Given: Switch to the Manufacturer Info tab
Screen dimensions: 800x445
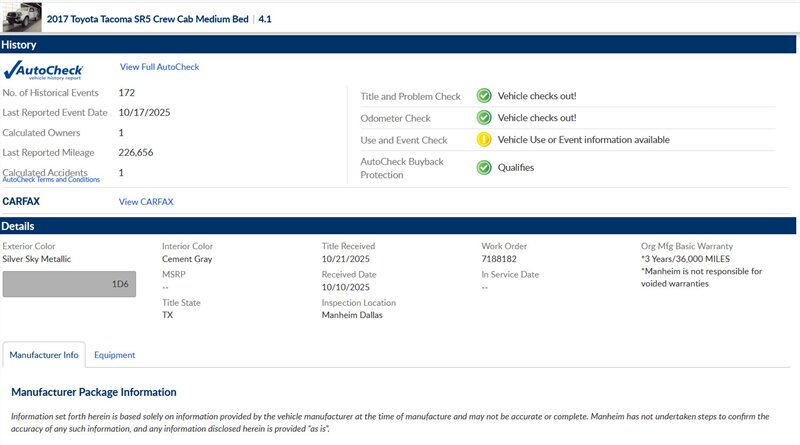Looking at the screenshot, I should [x=43, y=355].
